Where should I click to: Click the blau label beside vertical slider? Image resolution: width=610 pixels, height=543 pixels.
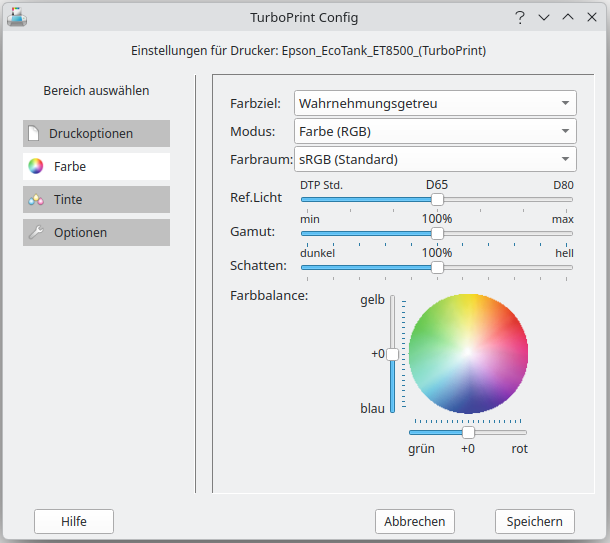point(372,408)
